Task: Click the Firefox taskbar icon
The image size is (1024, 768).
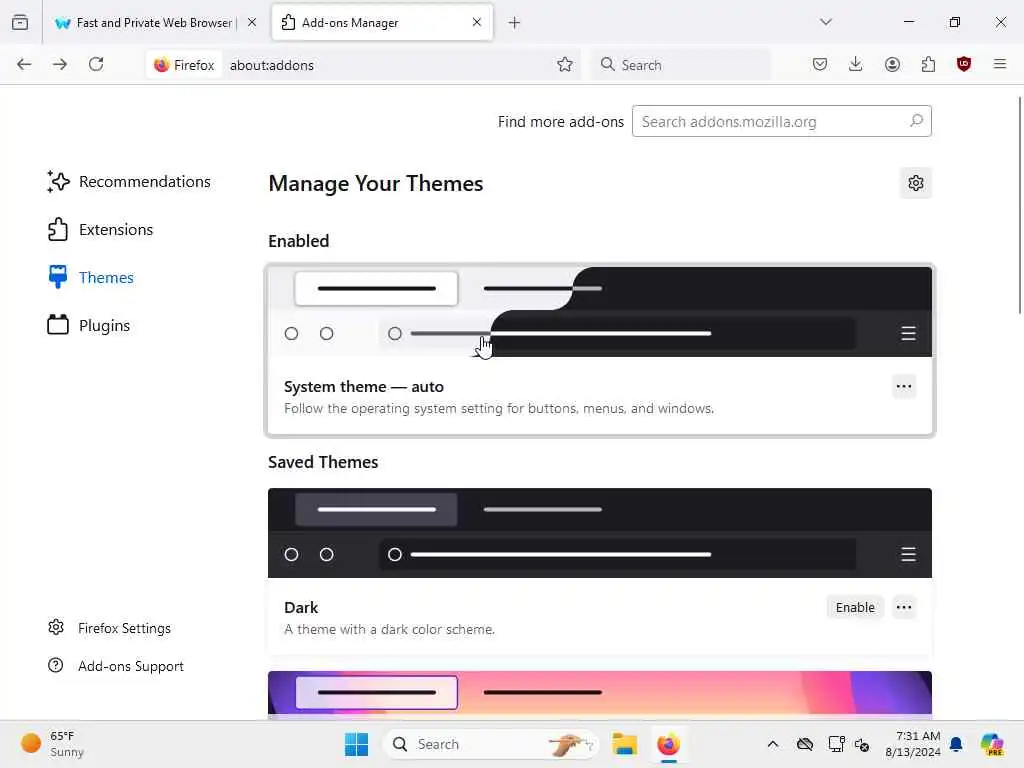Action: pyautogui.click(x=668, y=744)
